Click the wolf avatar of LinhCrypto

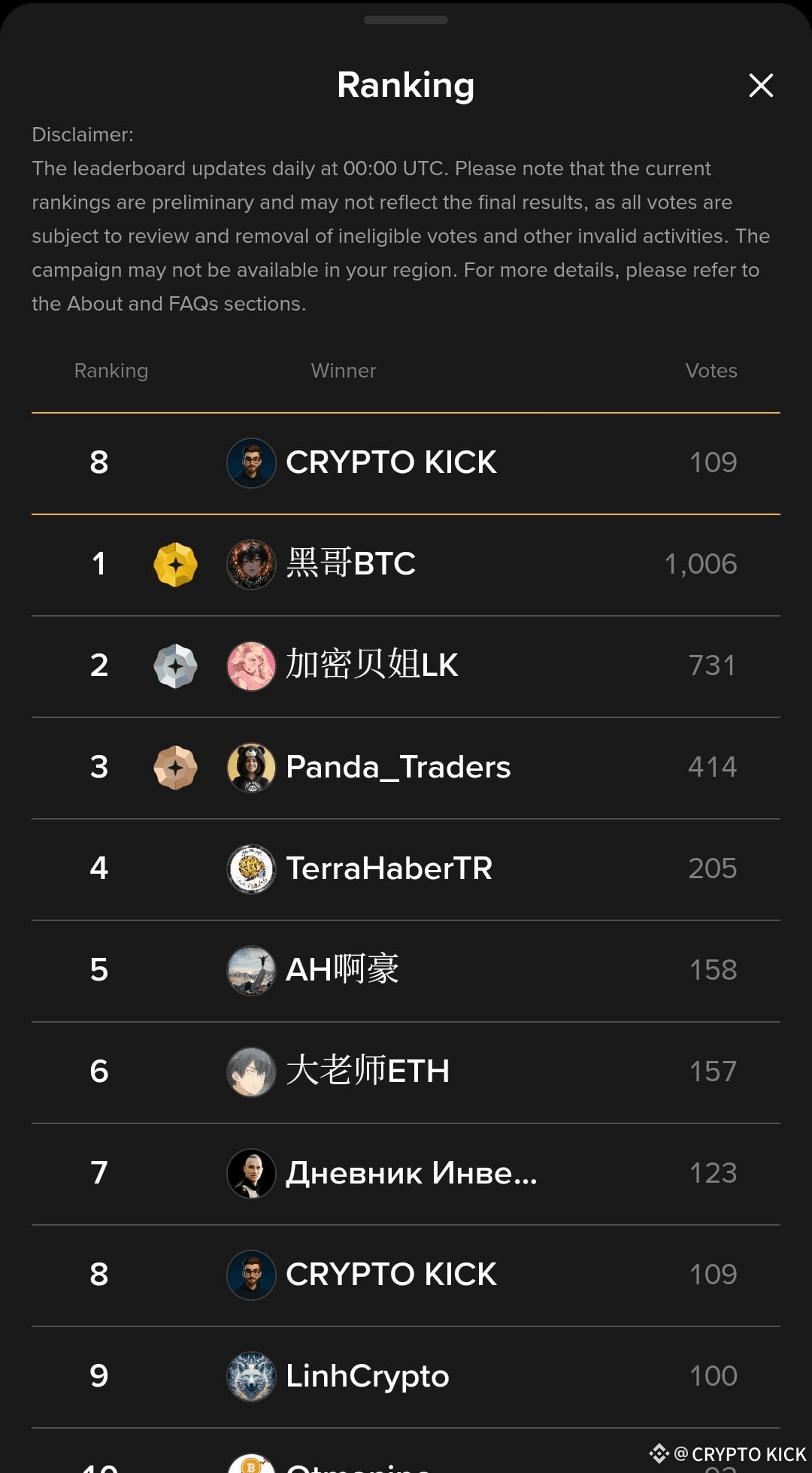pos(251,1376)
